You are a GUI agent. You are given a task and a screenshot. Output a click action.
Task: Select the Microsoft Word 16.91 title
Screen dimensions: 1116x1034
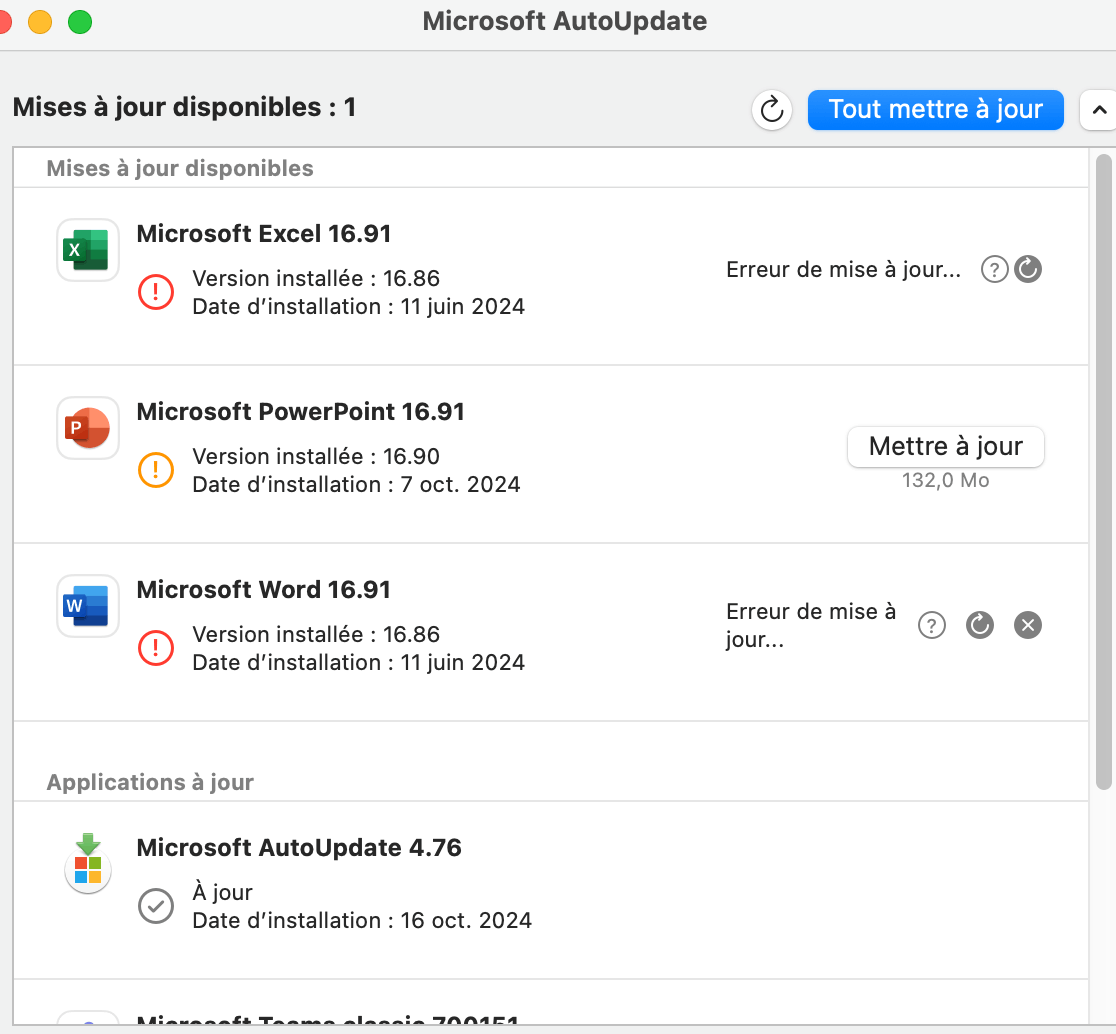(263, 589)
